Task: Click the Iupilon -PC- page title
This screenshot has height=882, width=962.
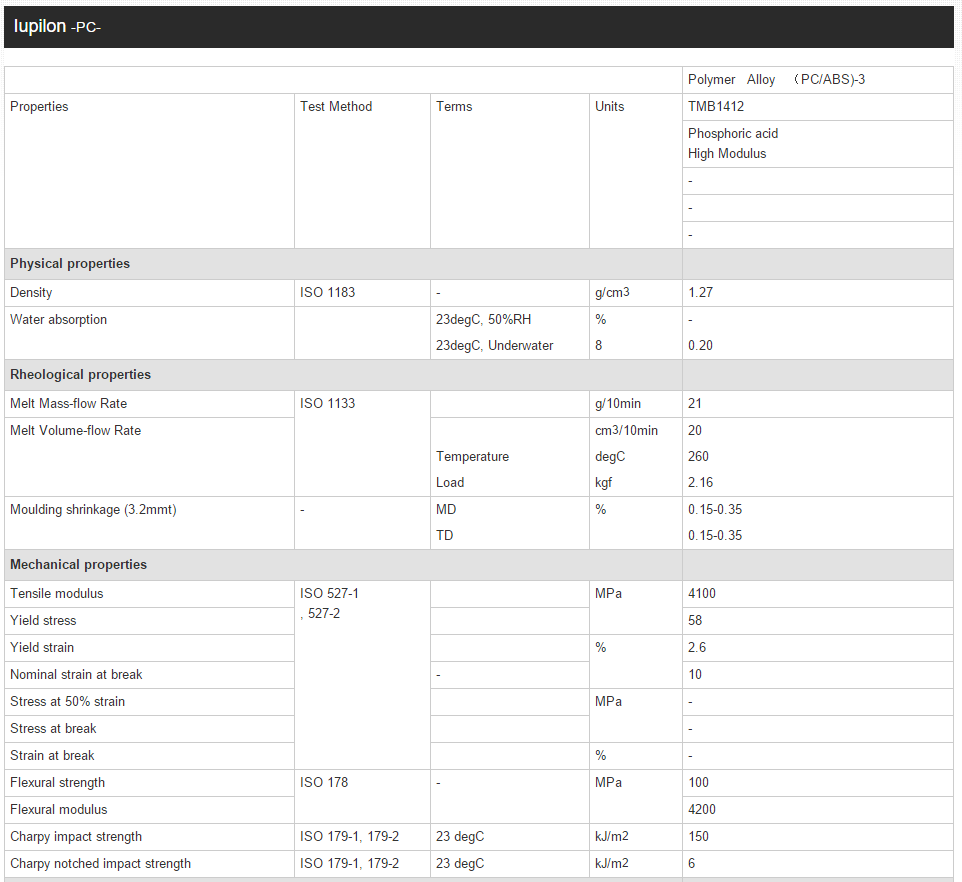Action: (x=57, y=26)
